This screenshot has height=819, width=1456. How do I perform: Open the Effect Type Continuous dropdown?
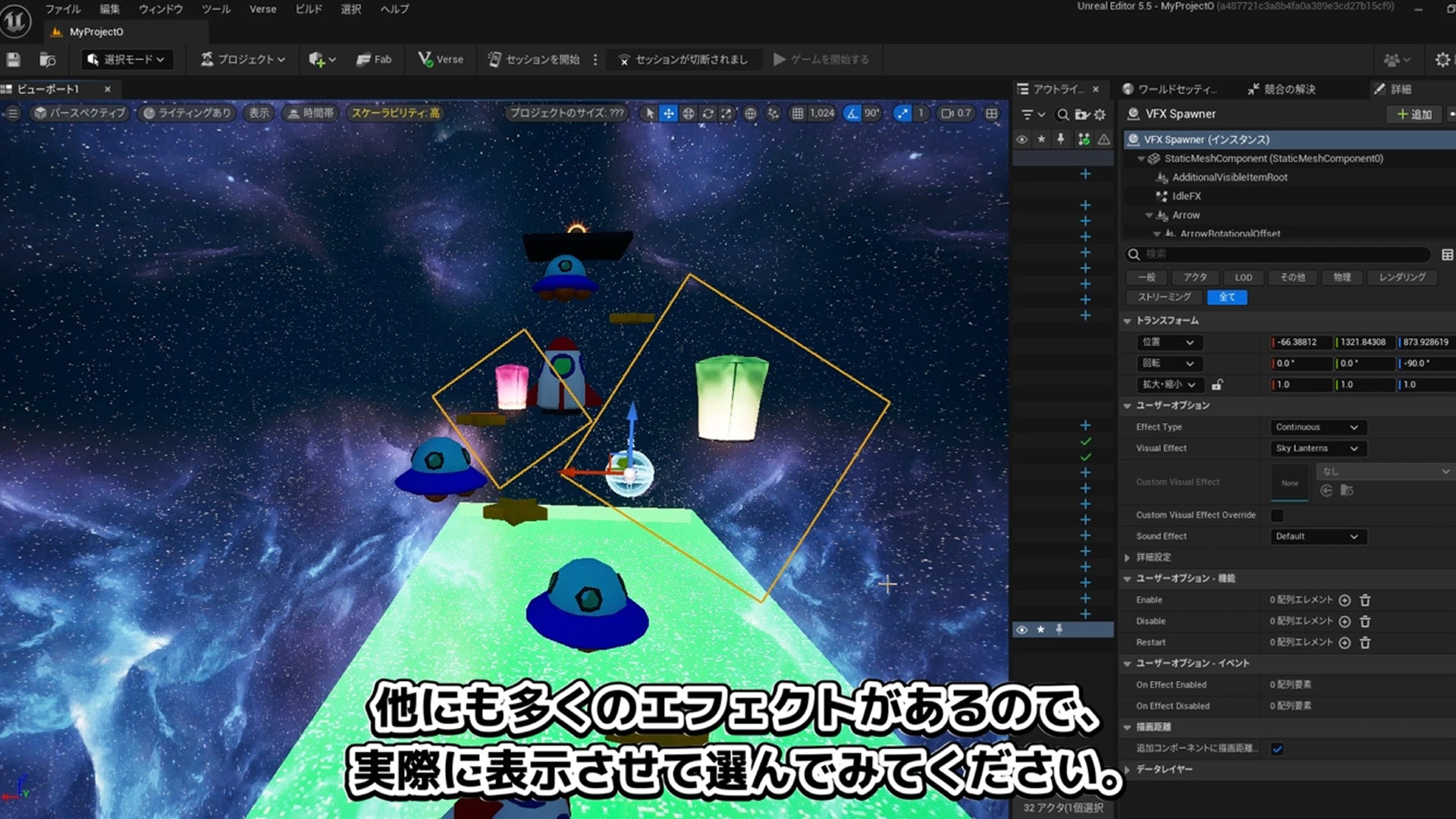(1318, 428)
